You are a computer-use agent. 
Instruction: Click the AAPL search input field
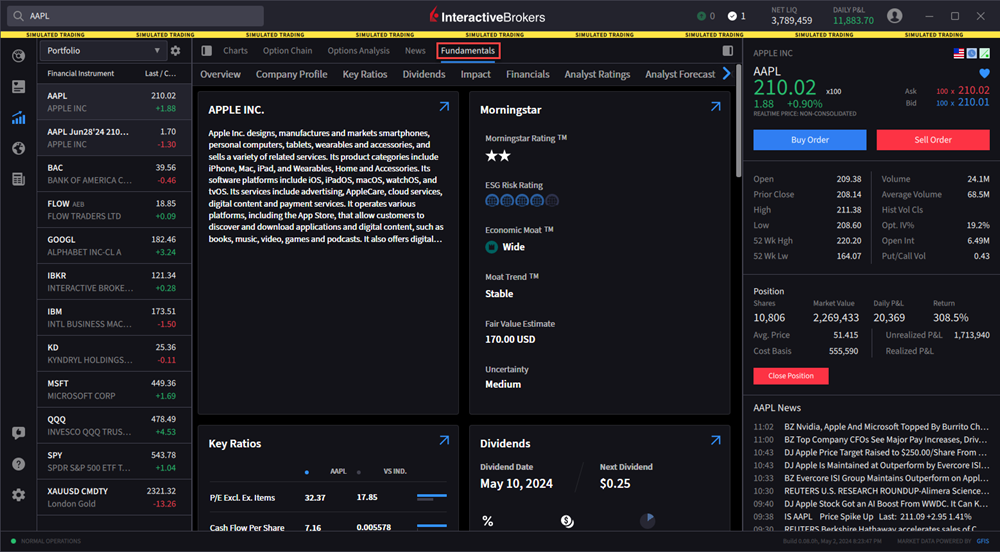[134, 16]
